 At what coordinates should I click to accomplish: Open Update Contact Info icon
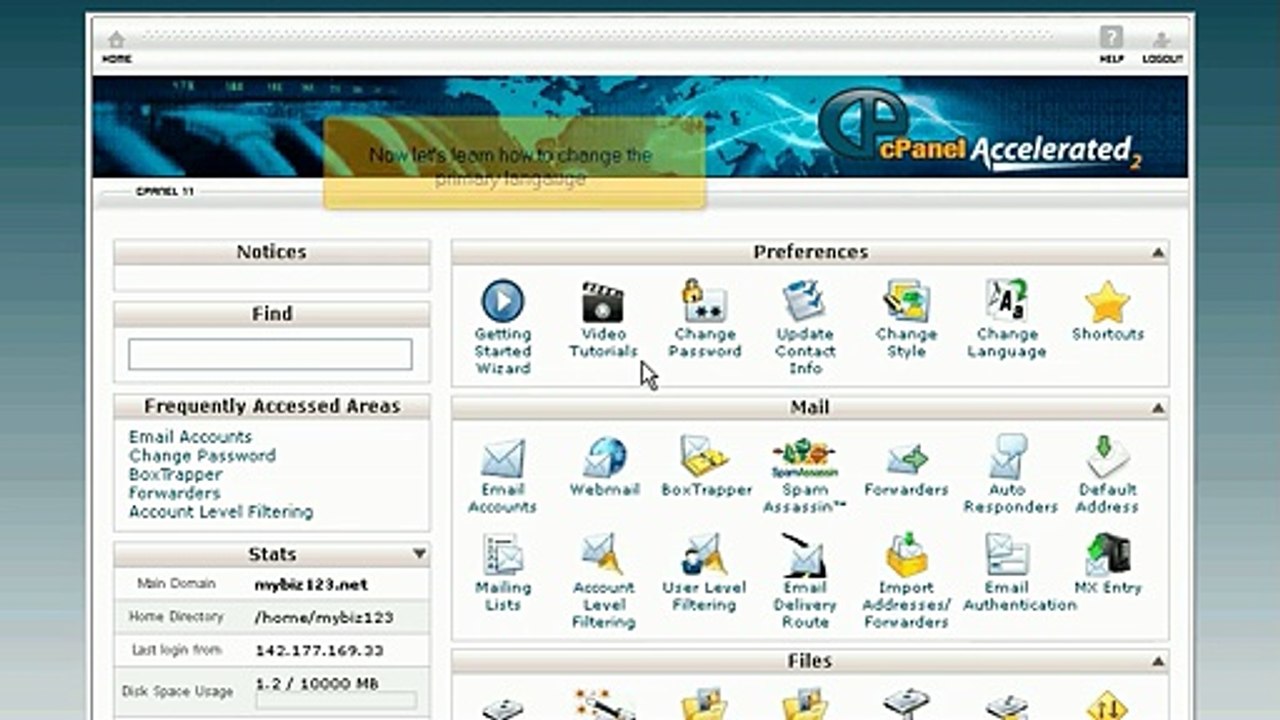(x=804, y=301)
